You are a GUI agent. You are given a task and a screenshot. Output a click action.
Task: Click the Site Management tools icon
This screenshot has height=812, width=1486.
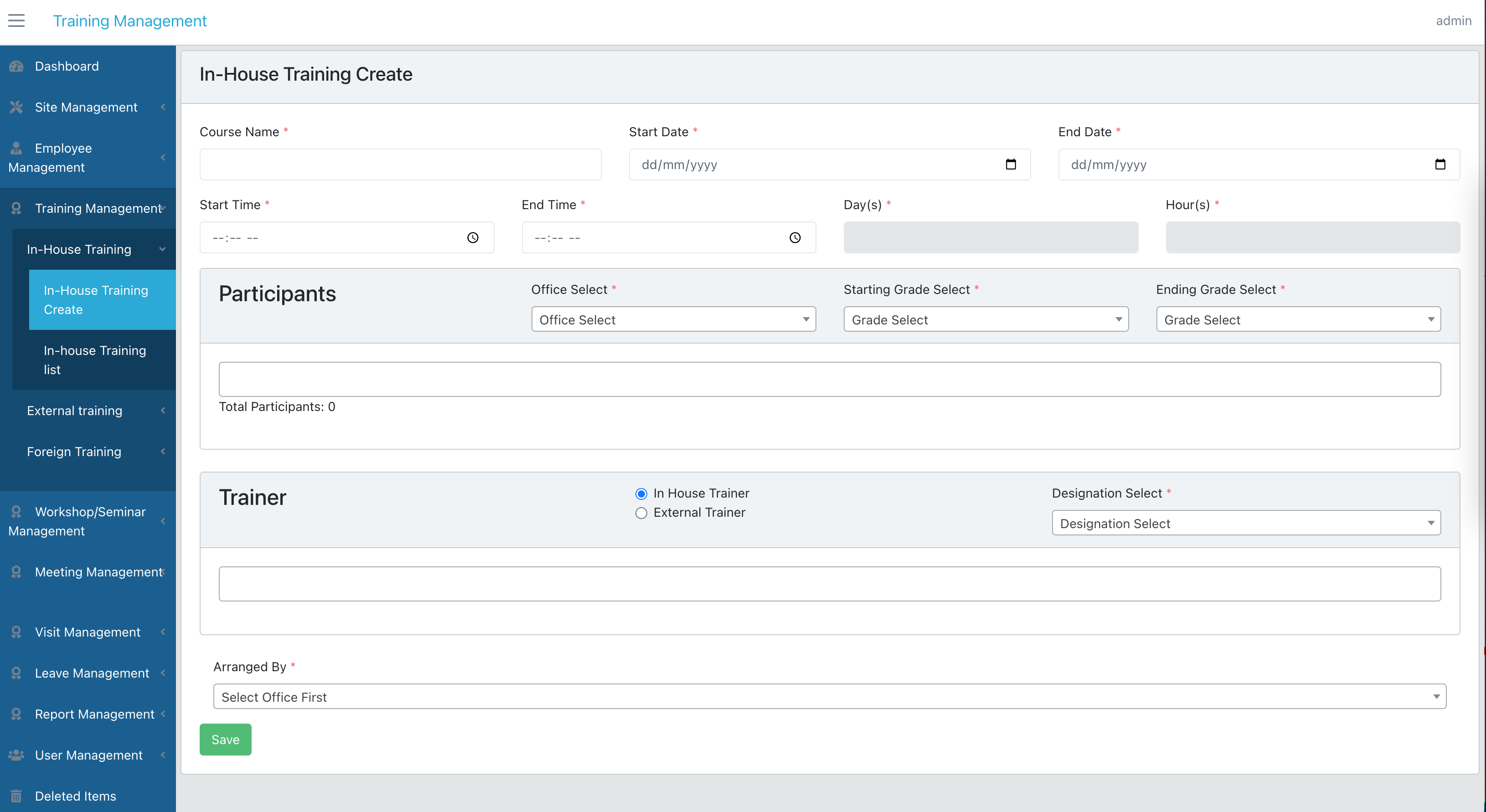(x=16, y=107)
